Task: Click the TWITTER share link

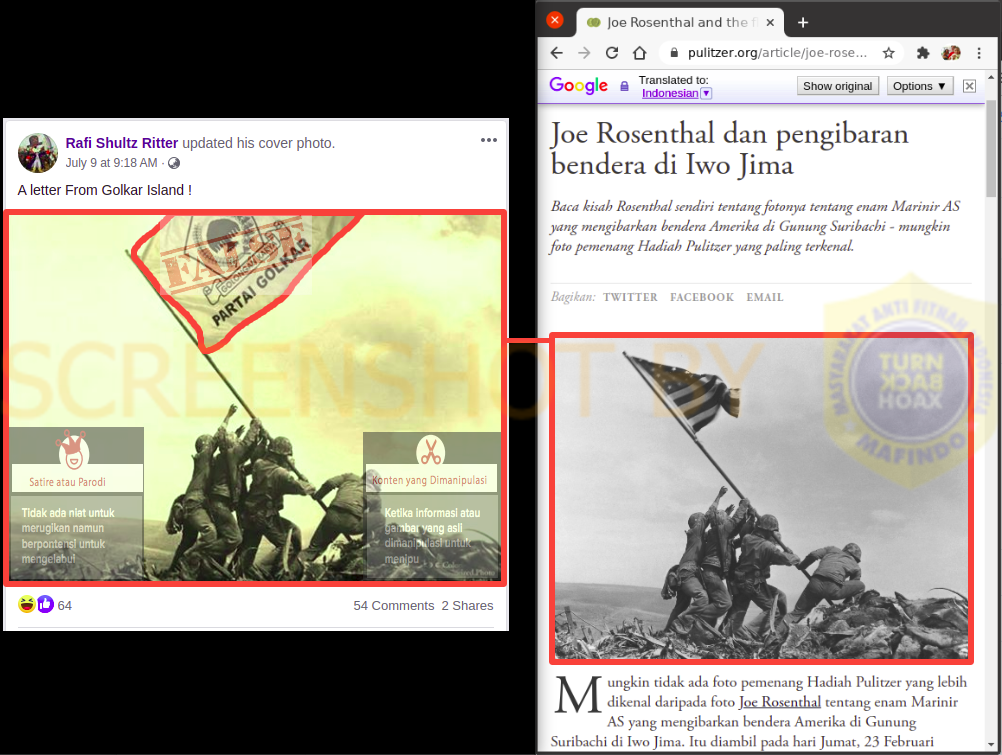Action: [630, 297]
